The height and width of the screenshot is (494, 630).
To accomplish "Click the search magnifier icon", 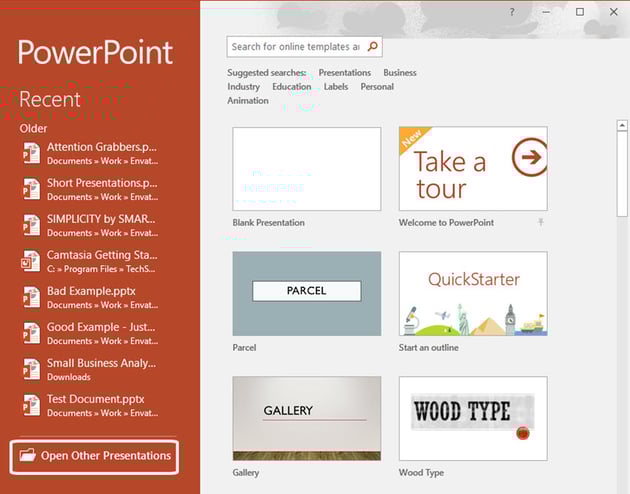I will coord(372,47).
